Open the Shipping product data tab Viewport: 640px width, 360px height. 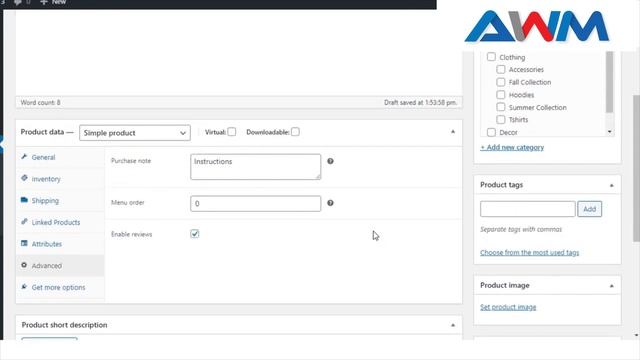[60, 200]
